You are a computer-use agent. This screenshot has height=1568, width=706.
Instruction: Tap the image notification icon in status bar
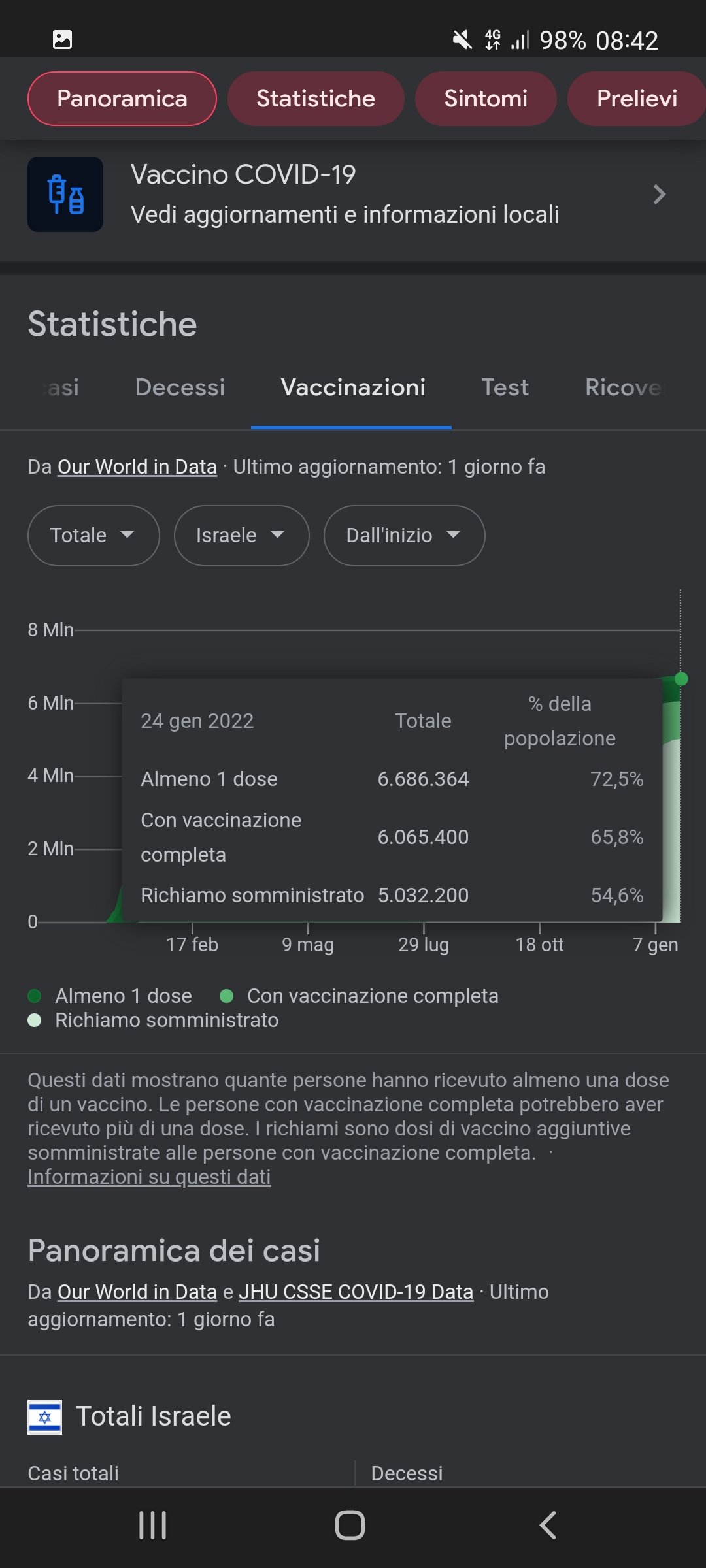coord(62,40)
